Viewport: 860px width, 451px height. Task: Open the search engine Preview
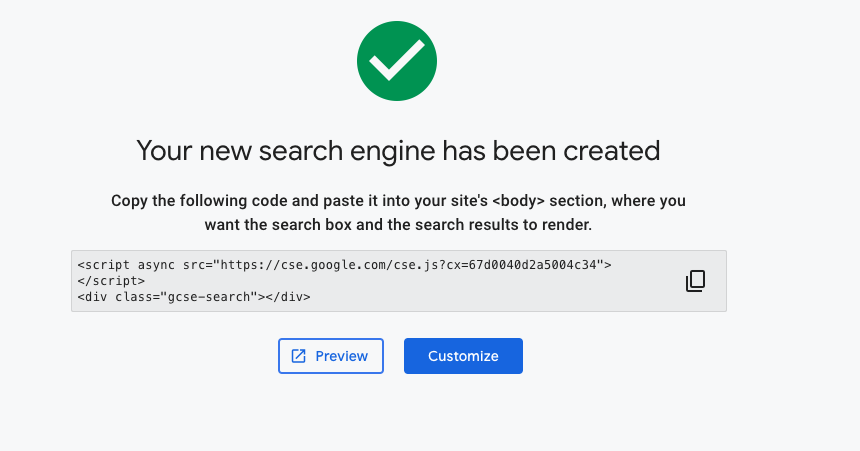[331, 356]
